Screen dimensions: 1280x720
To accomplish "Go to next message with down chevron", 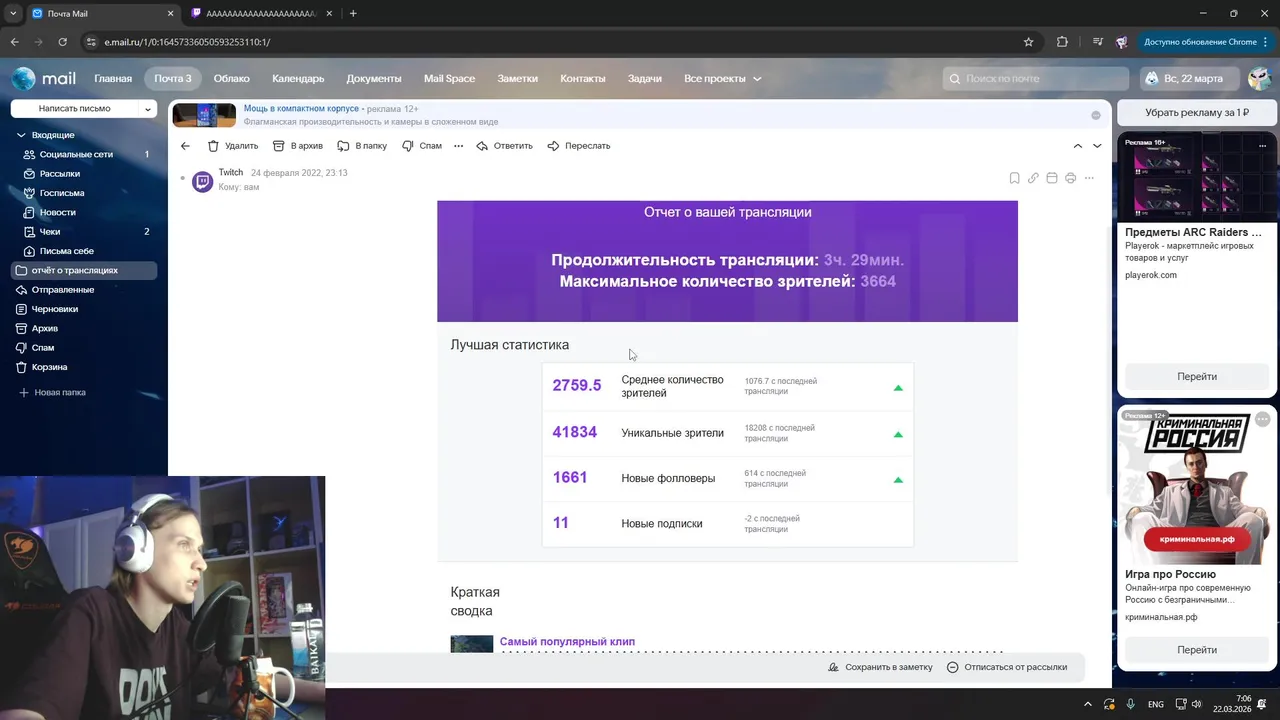I will pyautogui.click(x=1097, y=146).
